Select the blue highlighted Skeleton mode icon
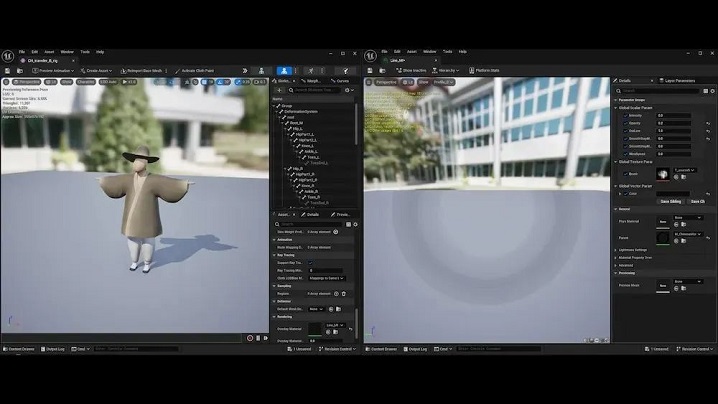Image resolution: width=718 pixels, height=404 pixels. [284, 71]
